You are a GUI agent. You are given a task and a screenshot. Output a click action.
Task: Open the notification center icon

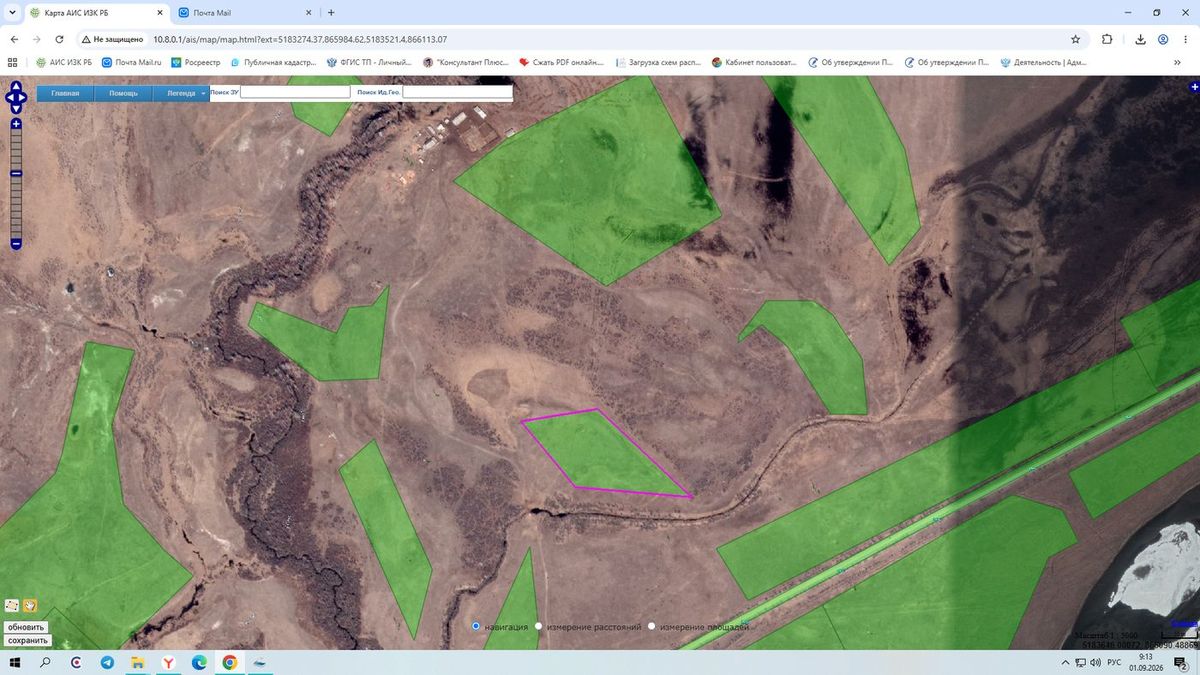[1181, 663]
